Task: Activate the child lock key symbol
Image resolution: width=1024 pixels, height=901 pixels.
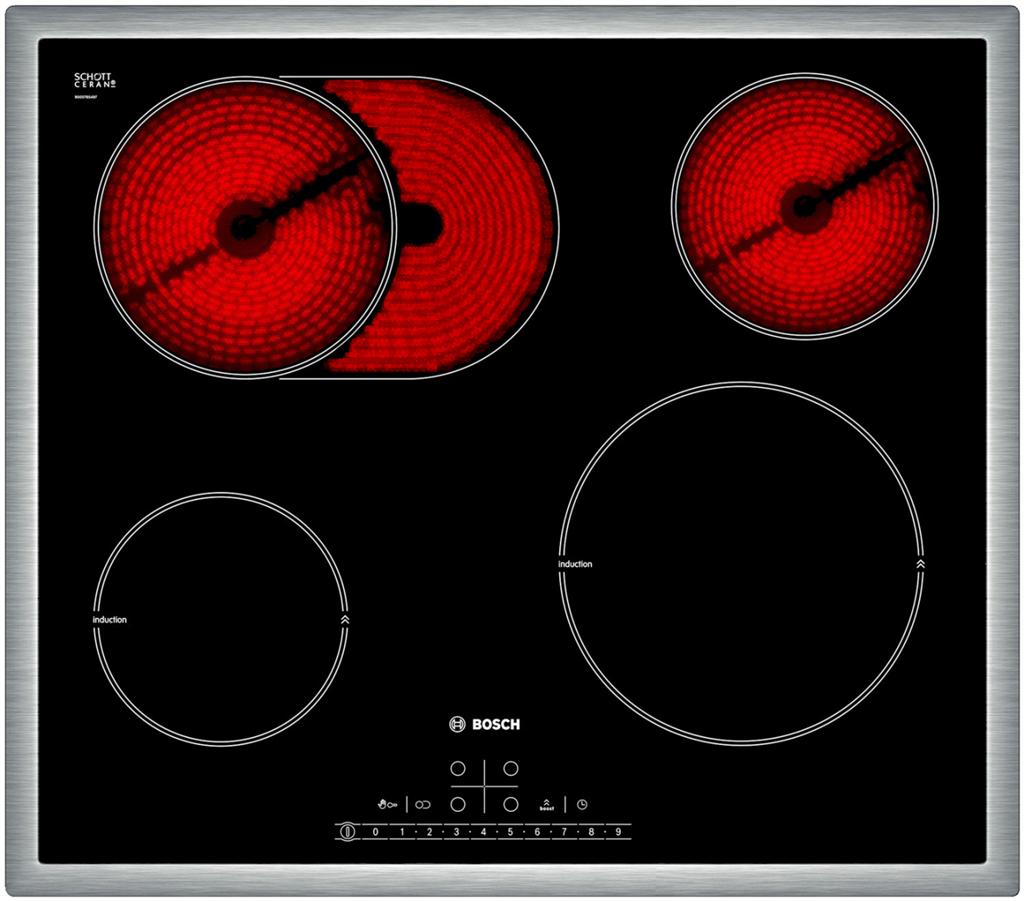Action: [x=387, y=803]
